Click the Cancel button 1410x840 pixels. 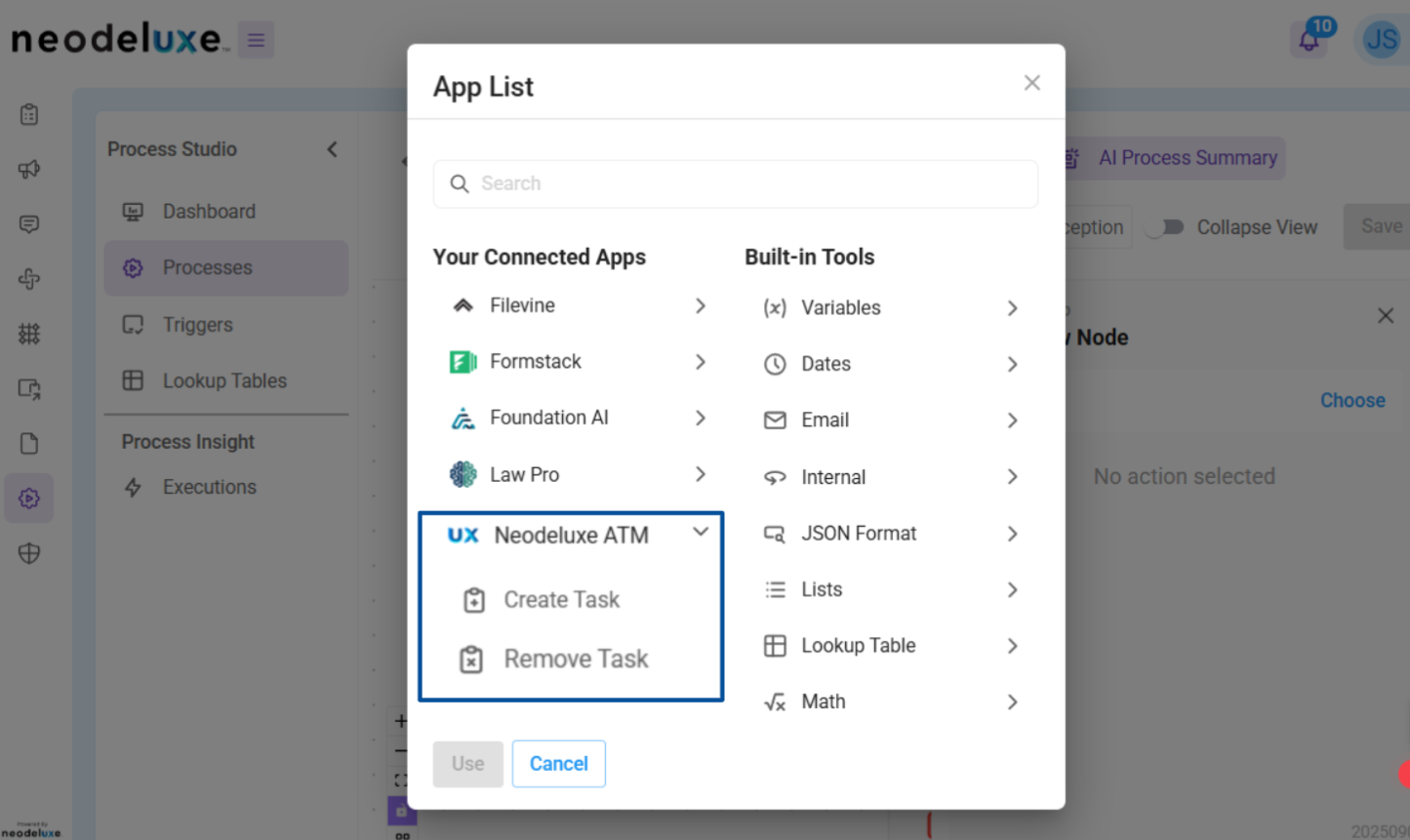point(558,764)
